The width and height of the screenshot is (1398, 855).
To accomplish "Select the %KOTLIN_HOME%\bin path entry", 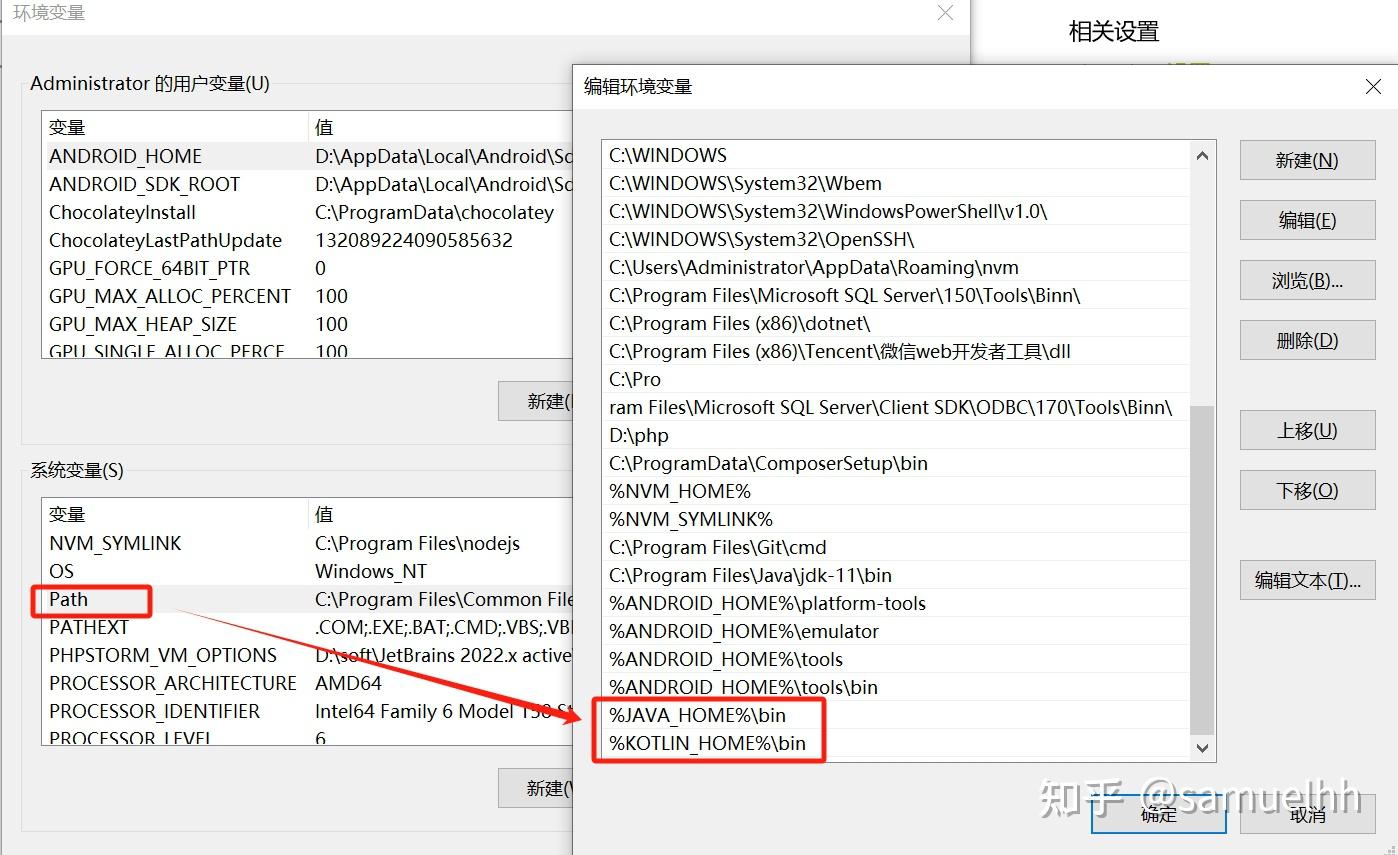I will pos(706,743).
